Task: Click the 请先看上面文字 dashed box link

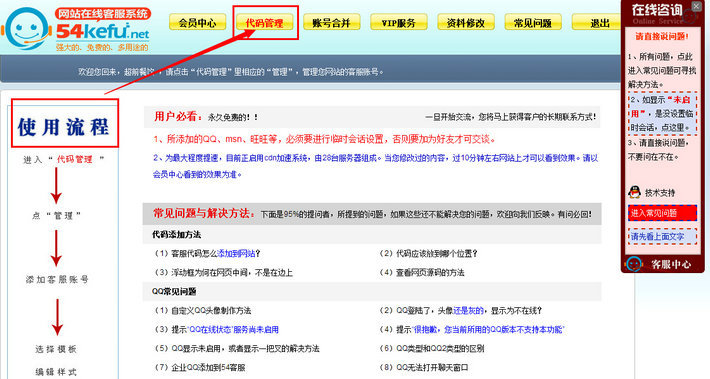Action: click(662, 237)
